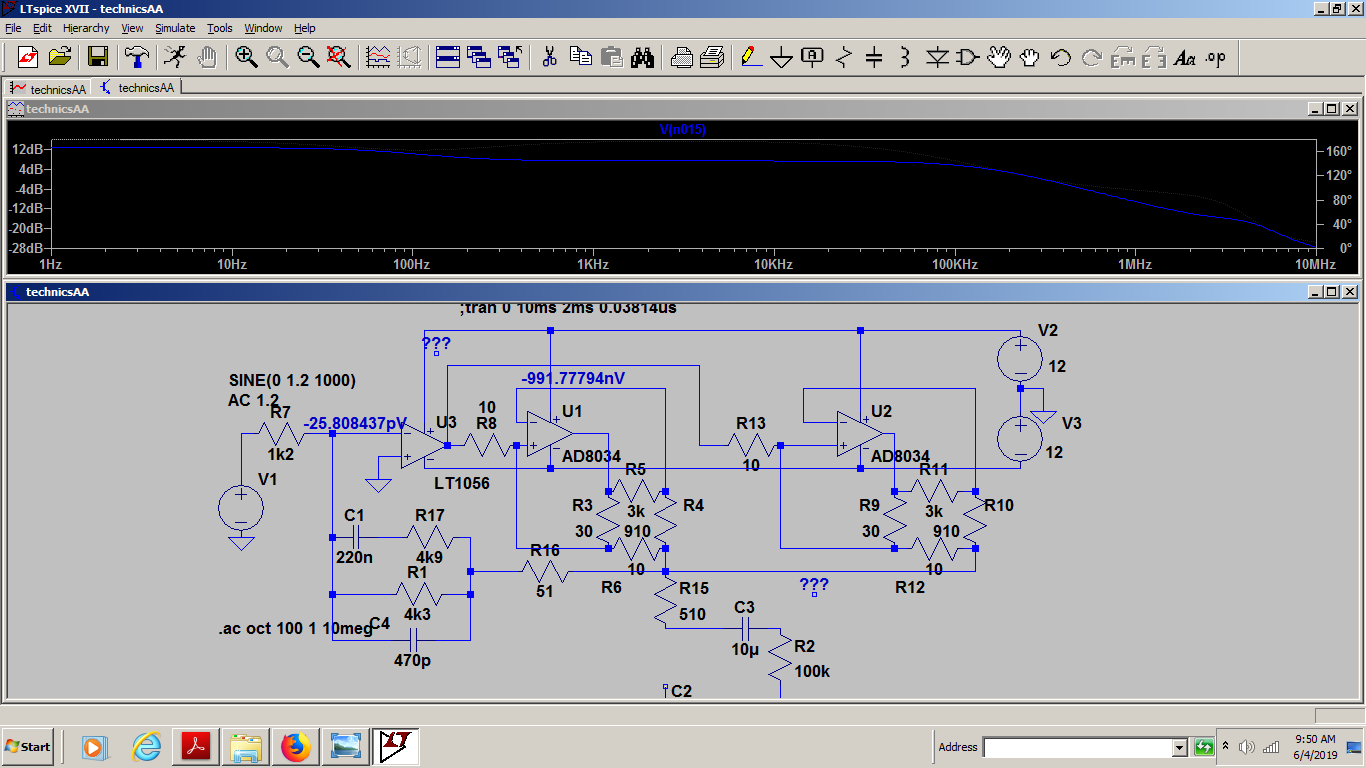1366x768 pixels.
Task: Place a Capacitor component tool
Action: point(874,56)
